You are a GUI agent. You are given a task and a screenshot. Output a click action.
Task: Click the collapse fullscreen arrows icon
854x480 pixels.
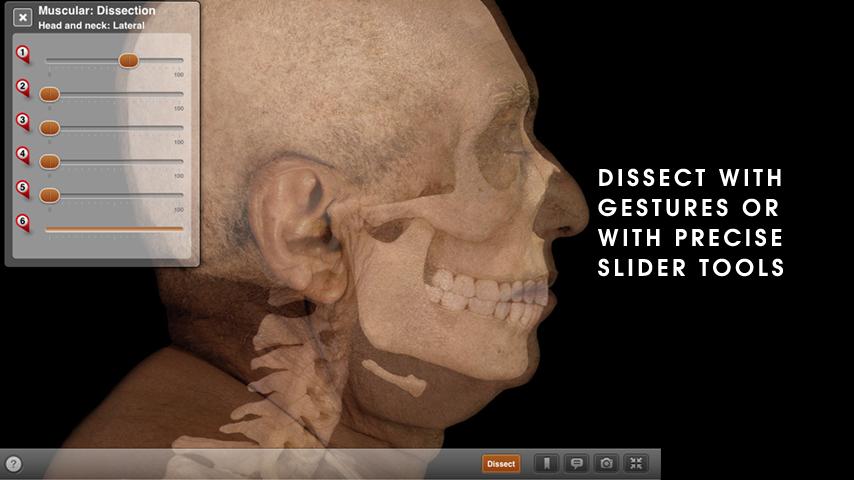636,464
